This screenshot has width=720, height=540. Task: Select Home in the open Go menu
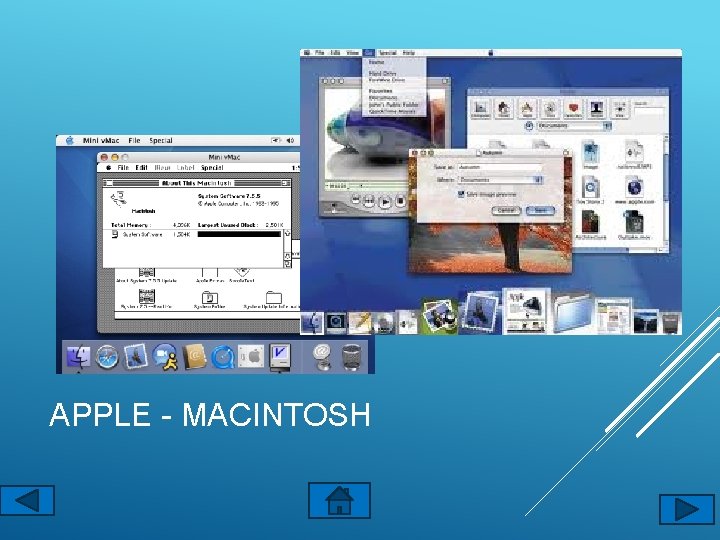click(x=377, y=62)
